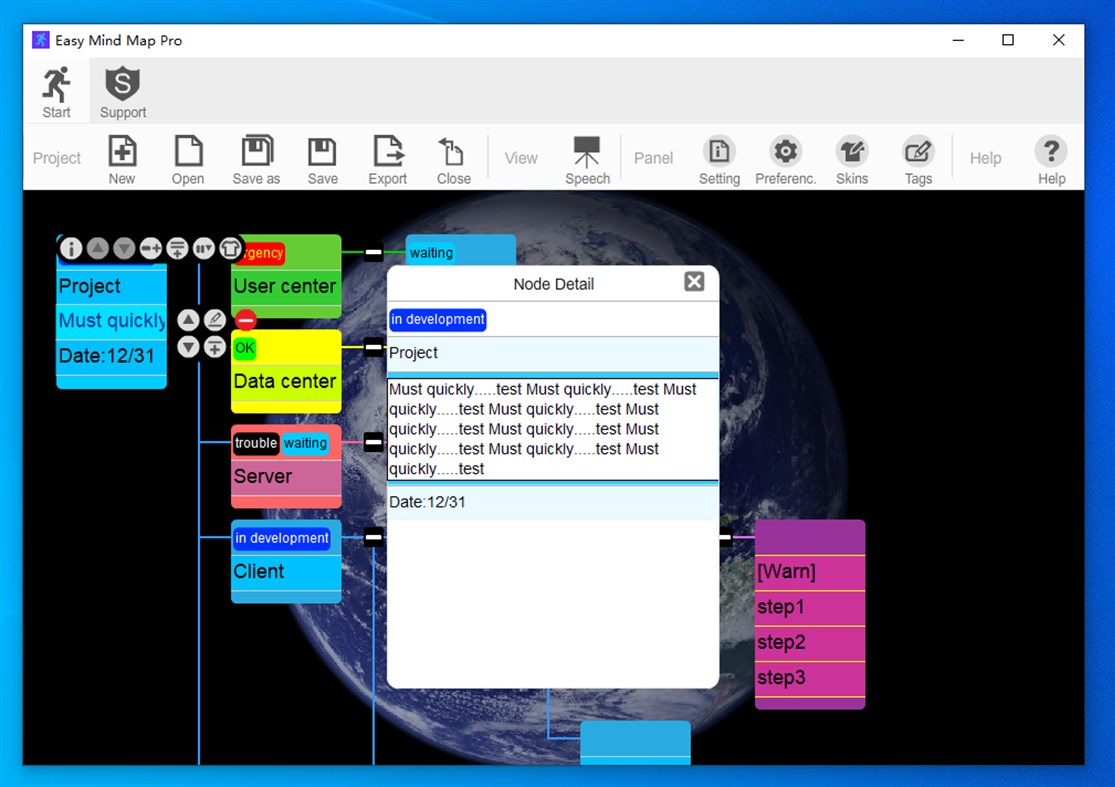The height and width of the screenshot is (787, 1115).
Task: Activate the Speech tool in the toolbar
Action: [x=587, y=158]
